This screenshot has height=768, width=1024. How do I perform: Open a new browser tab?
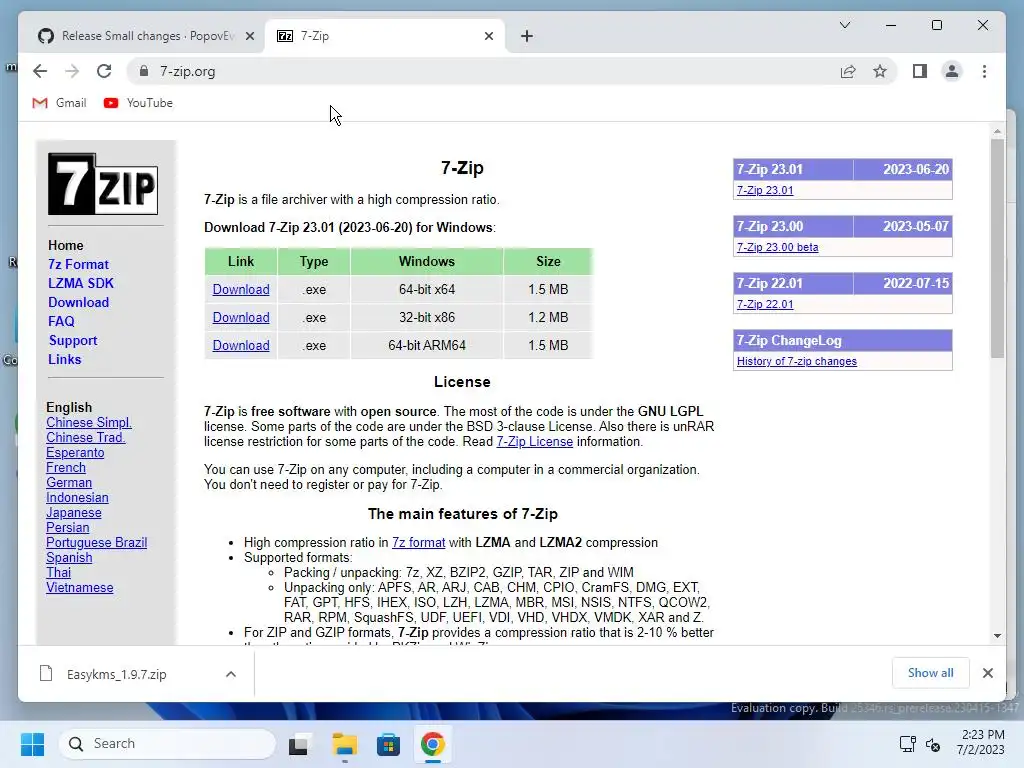click(x=527, y=36)
